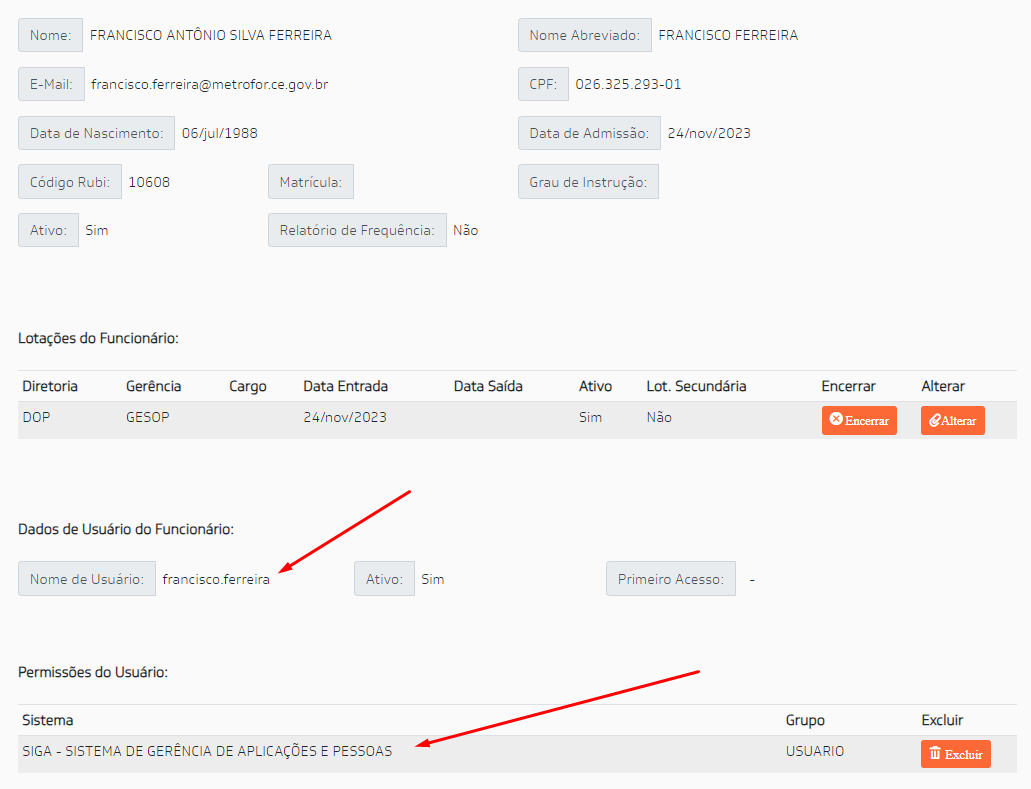Image resolution: width=1031 pixels, height=789 pixels.
Task: Click the Lotações do Funcionário heading
Action: [x=99, y=339]
